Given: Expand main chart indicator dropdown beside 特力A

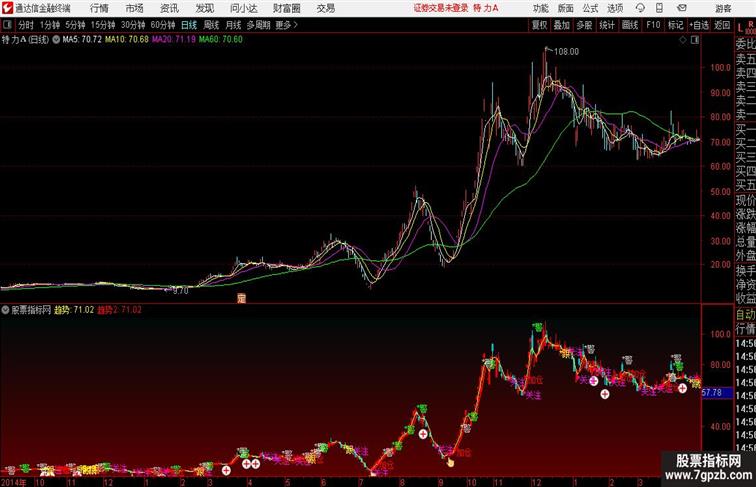Looking at the screenshot, I should coord(56,40).
